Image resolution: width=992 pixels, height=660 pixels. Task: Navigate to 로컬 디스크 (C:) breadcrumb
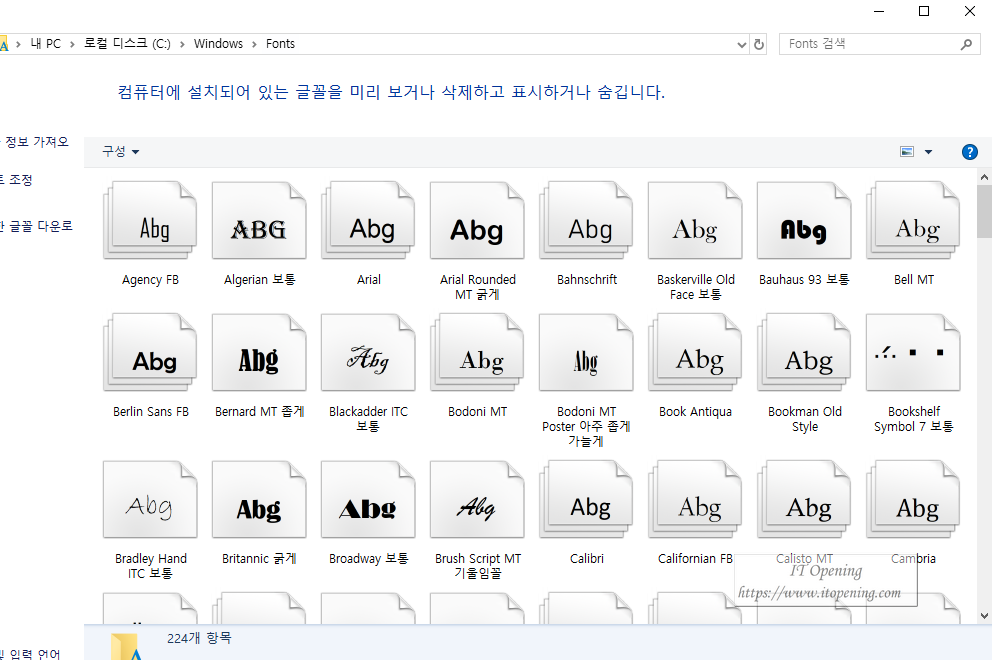(x=127, y=44)
